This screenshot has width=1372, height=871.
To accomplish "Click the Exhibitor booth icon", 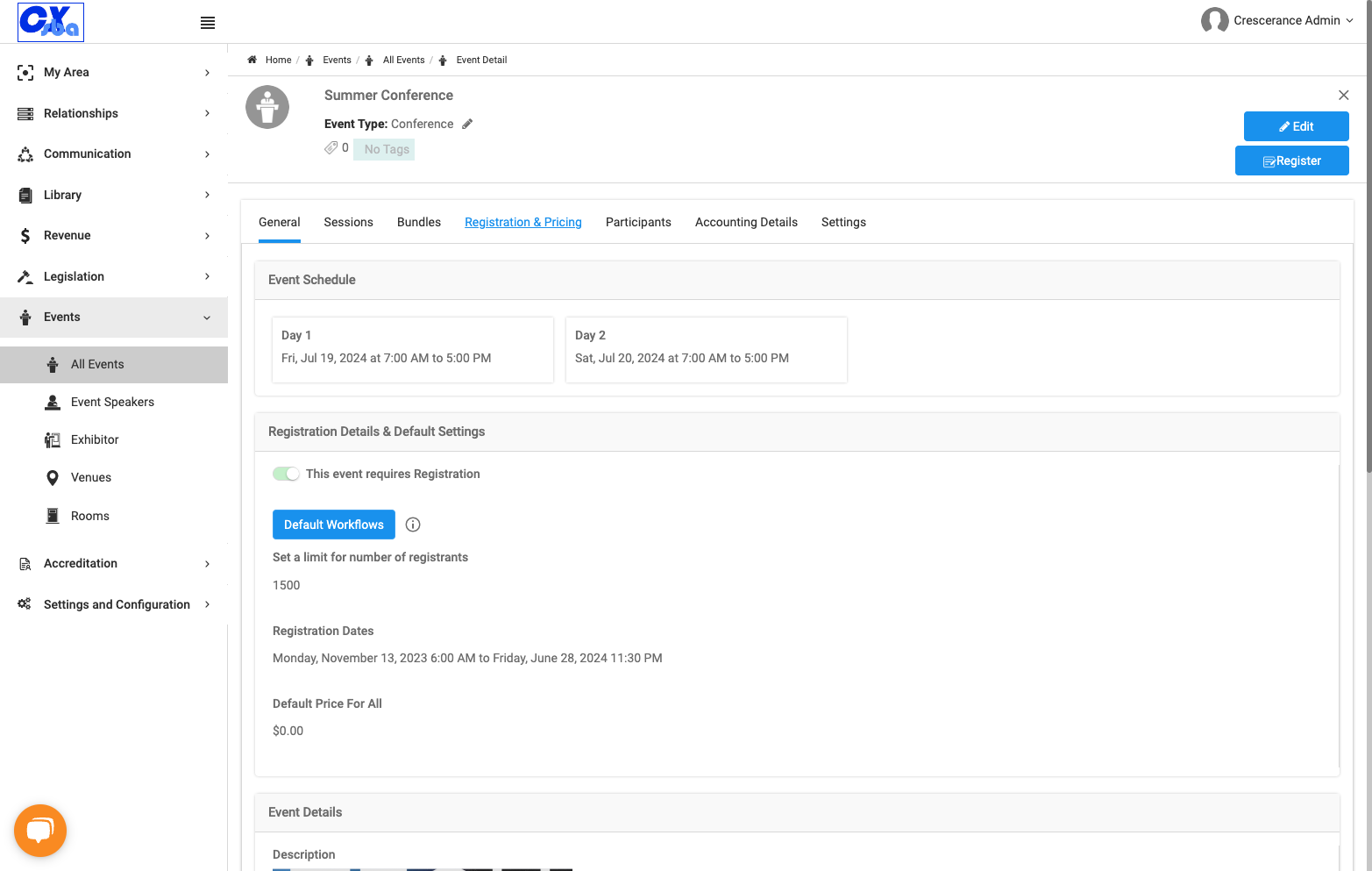I will click(53, 440).
